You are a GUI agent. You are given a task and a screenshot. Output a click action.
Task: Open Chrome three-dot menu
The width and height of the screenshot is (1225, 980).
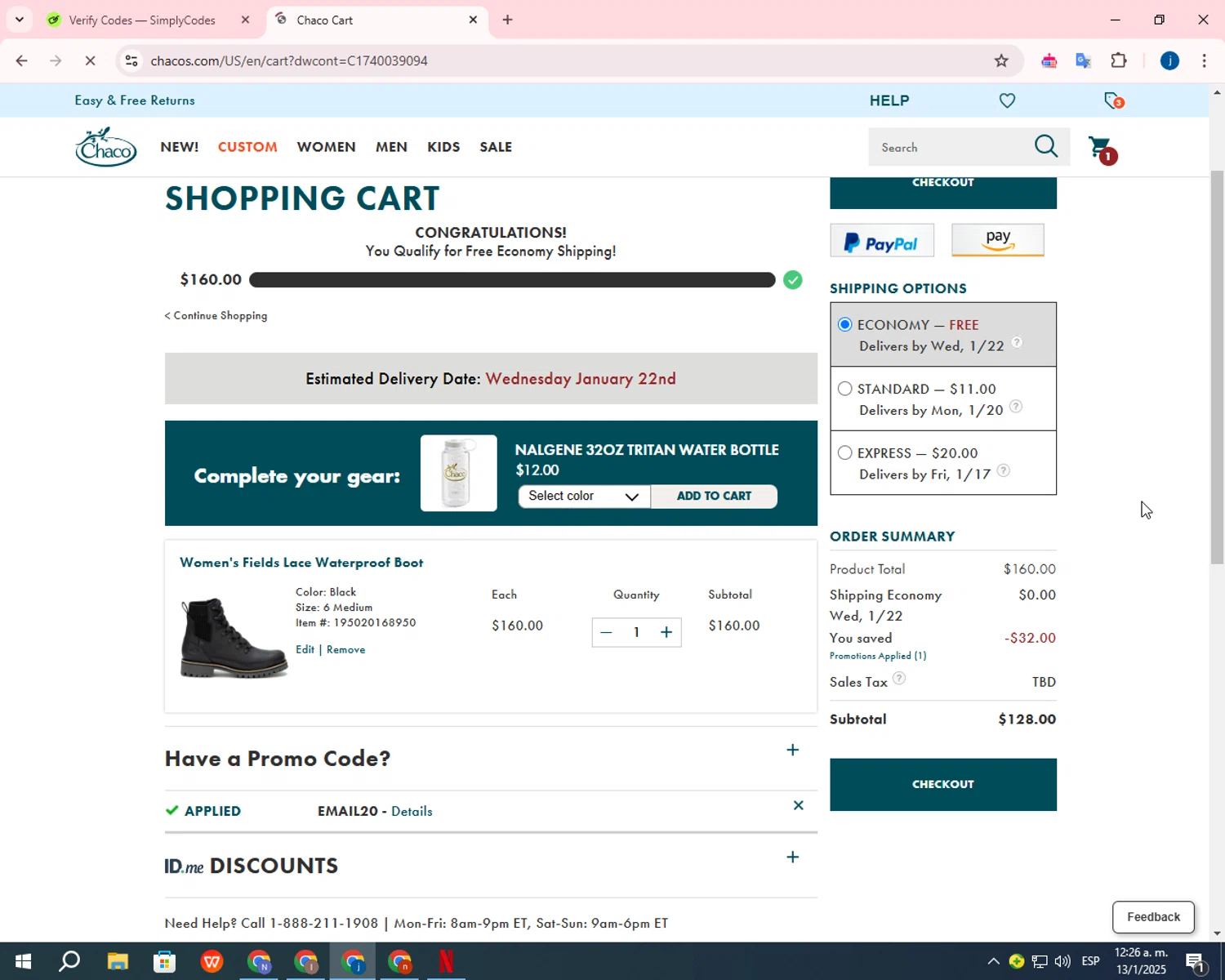[1204, 61]
